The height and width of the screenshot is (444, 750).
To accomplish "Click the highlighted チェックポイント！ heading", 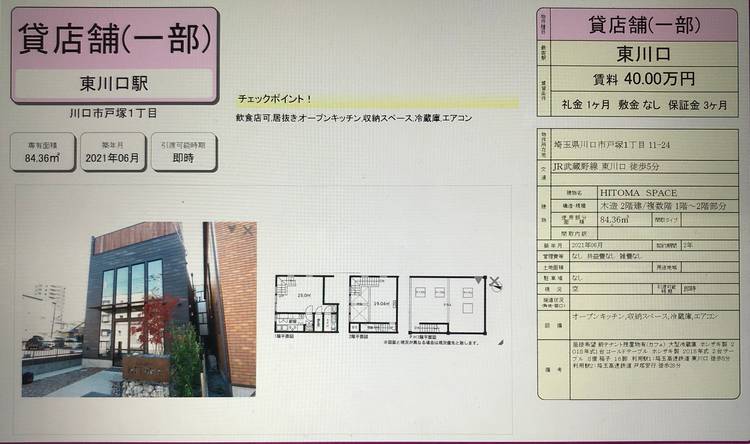I will pos(275,100).
